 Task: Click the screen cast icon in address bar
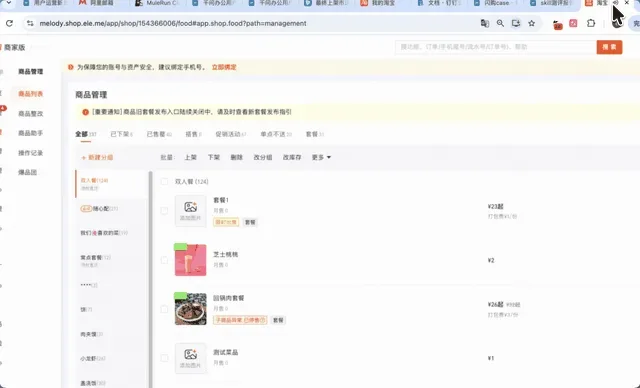point(516,23)
